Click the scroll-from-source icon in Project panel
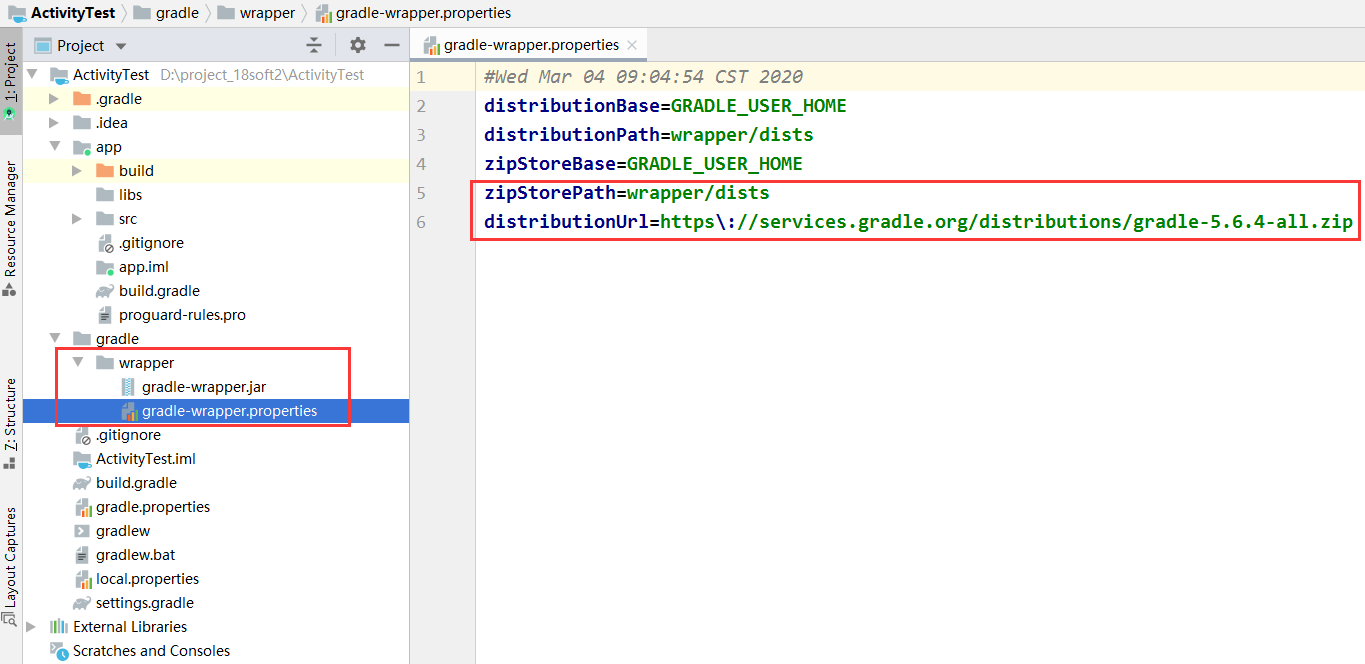Screen dimensions: 1365x664 click(x=314, y=45)
